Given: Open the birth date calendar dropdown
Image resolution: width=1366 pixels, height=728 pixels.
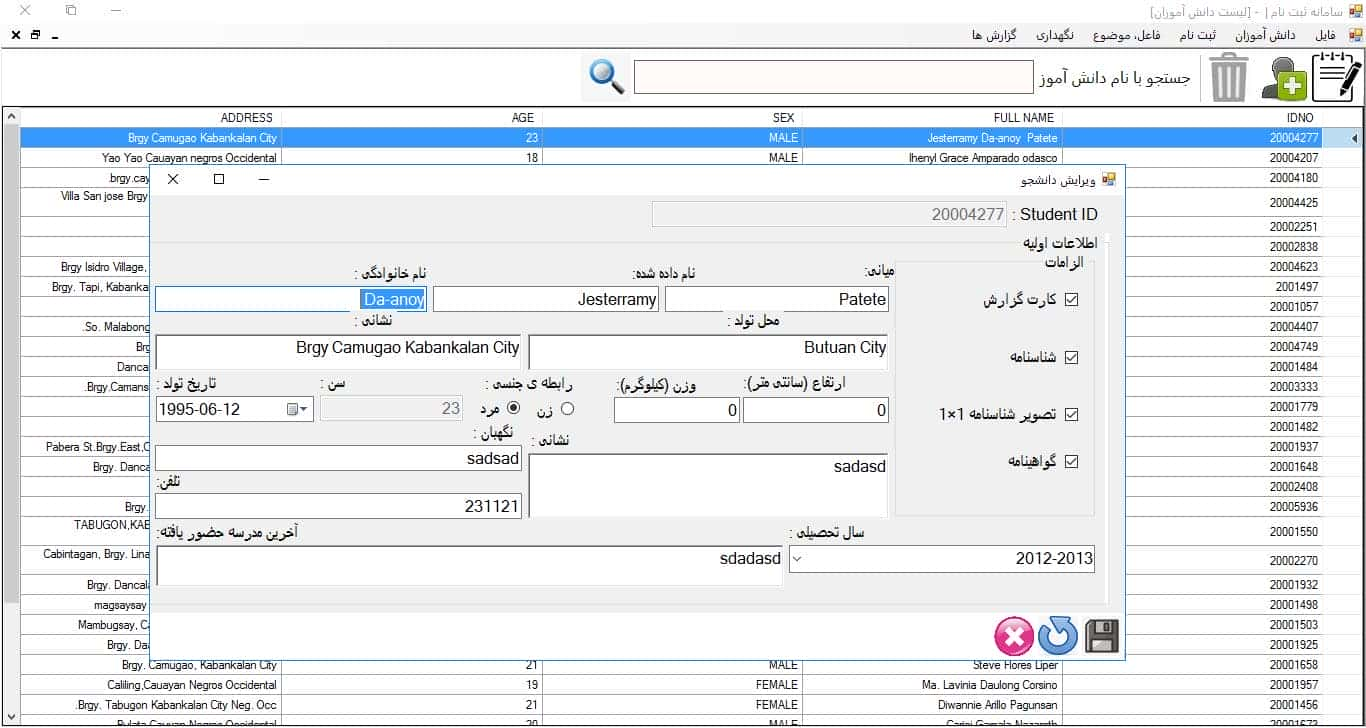Looking at the screenshot, I should (298, 409).
